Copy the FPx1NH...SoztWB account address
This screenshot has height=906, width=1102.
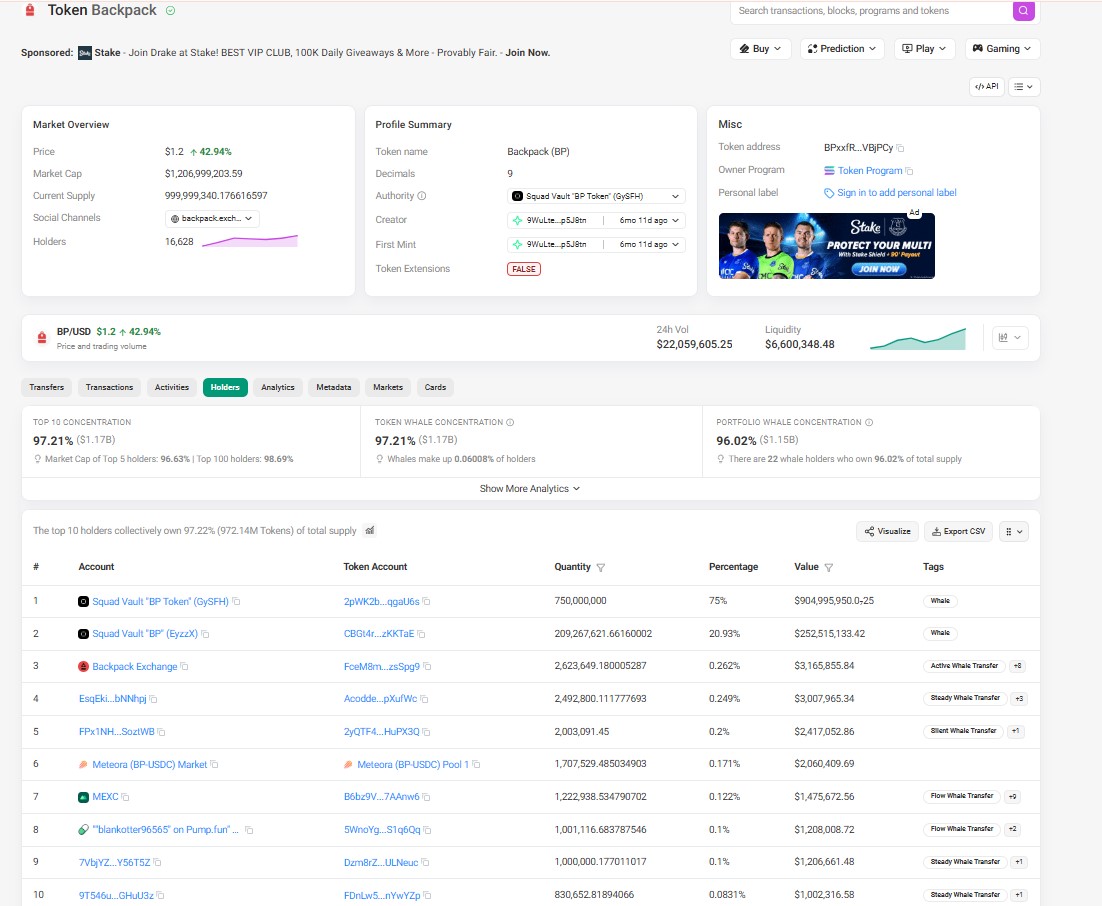coord(161,732)
